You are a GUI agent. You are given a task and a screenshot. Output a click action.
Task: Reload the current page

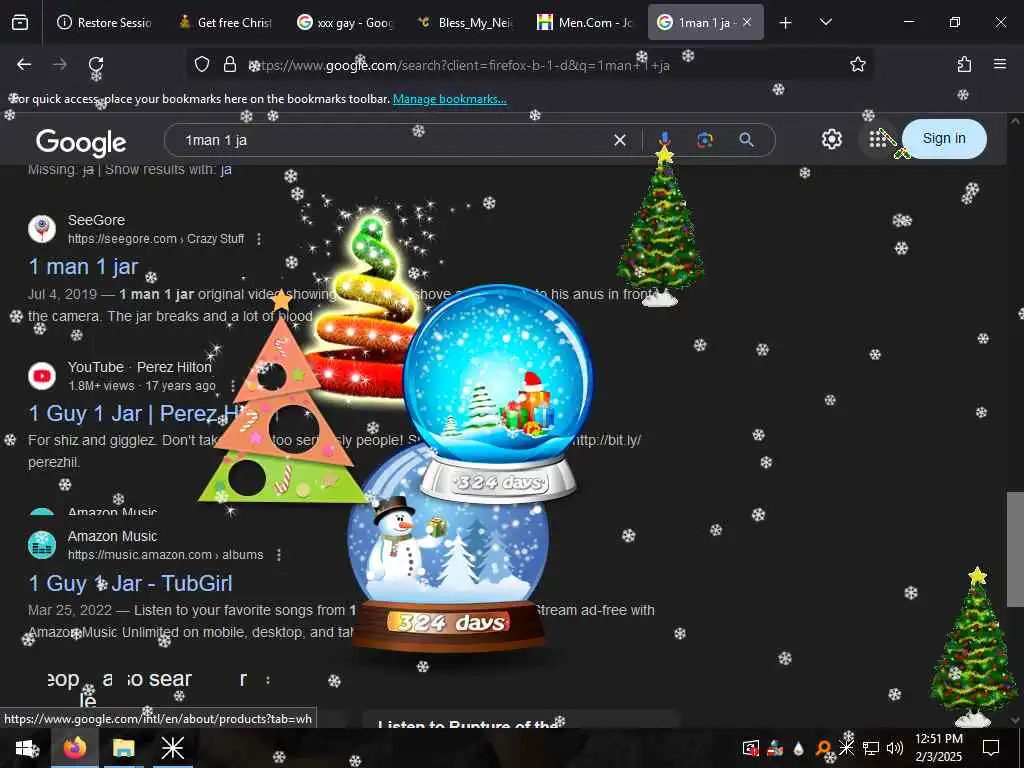pos(96,64)
